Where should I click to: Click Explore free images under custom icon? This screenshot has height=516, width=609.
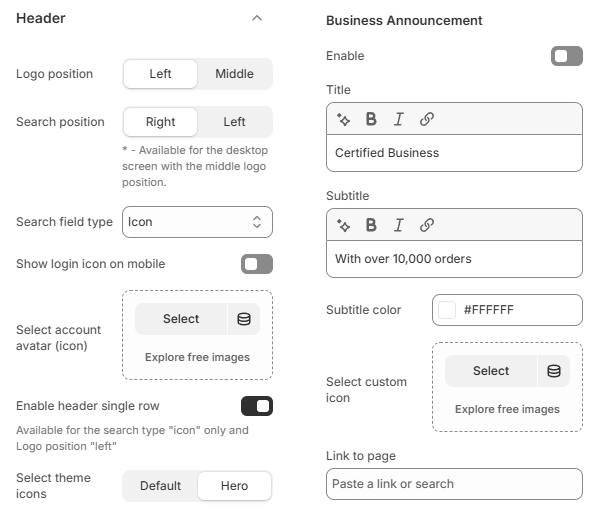tap(507, 409)
